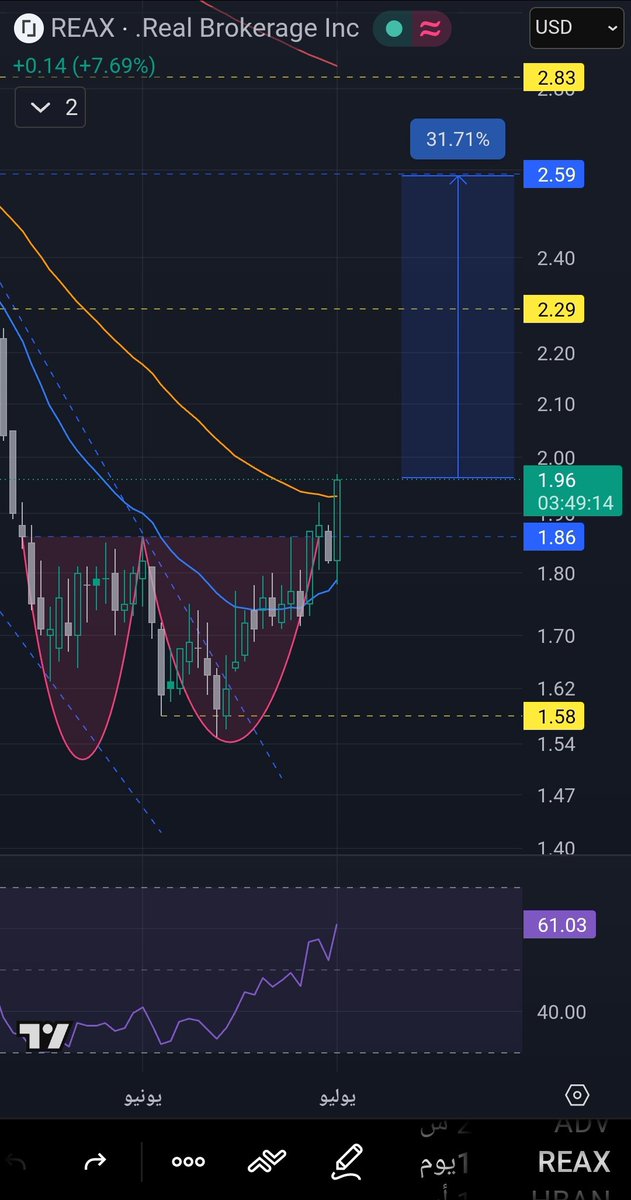Click the current price 1.96 countdown label

point(572,491)
